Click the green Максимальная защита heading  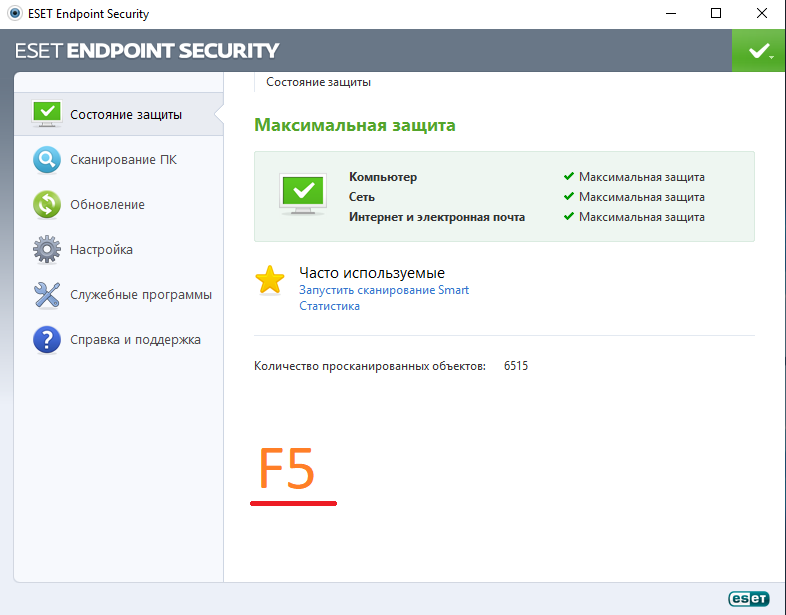click(x=355, y=125)
